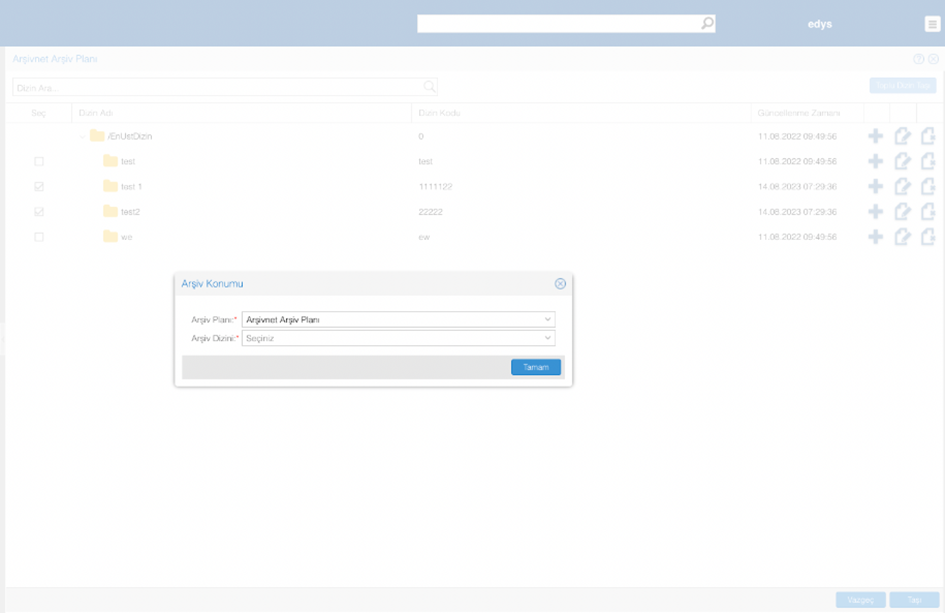Click the Vazgeç button
945x613 pixels.
point(860,600)
